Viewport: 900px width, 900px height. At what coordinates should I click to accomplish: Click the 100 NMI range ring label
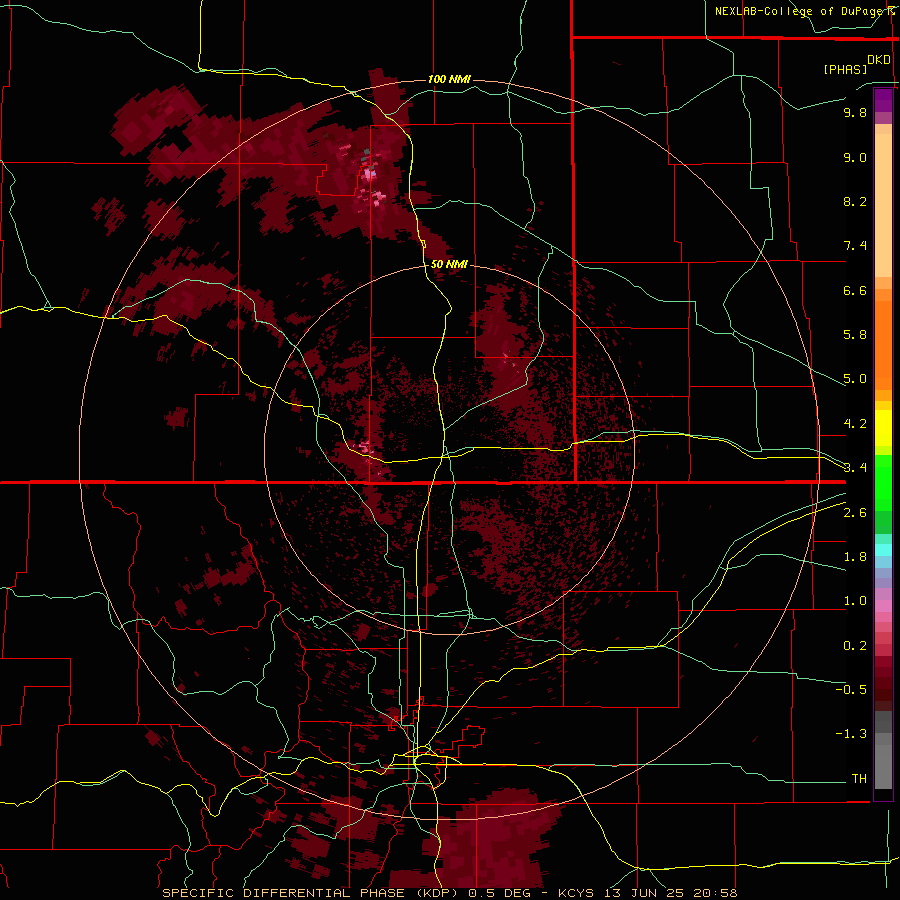tap(449, 79)
